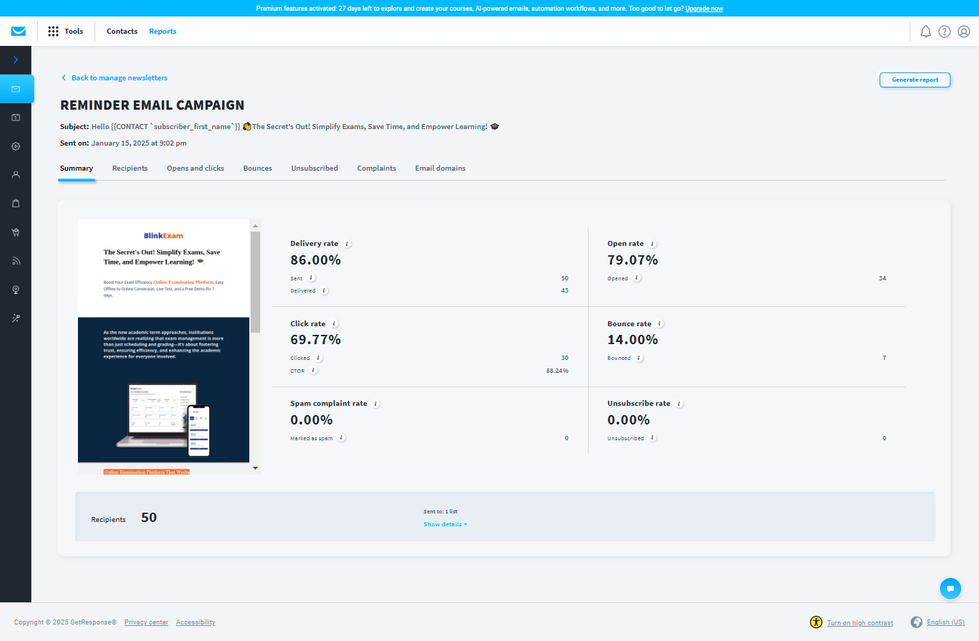Open the notifications bell
This screenshot has height=641, width=979.
pos(925,31)
